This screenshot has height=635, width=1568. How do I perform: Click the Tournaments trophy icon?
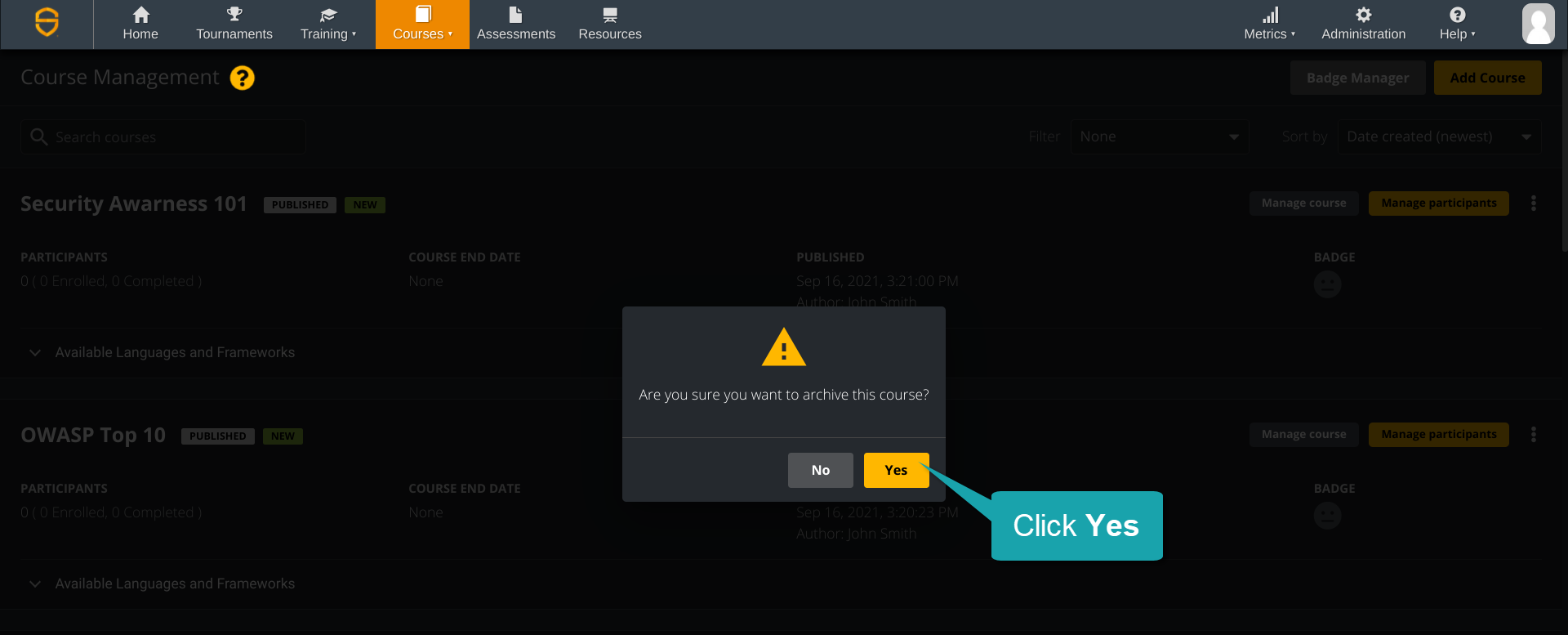click(x=234, y=14)
